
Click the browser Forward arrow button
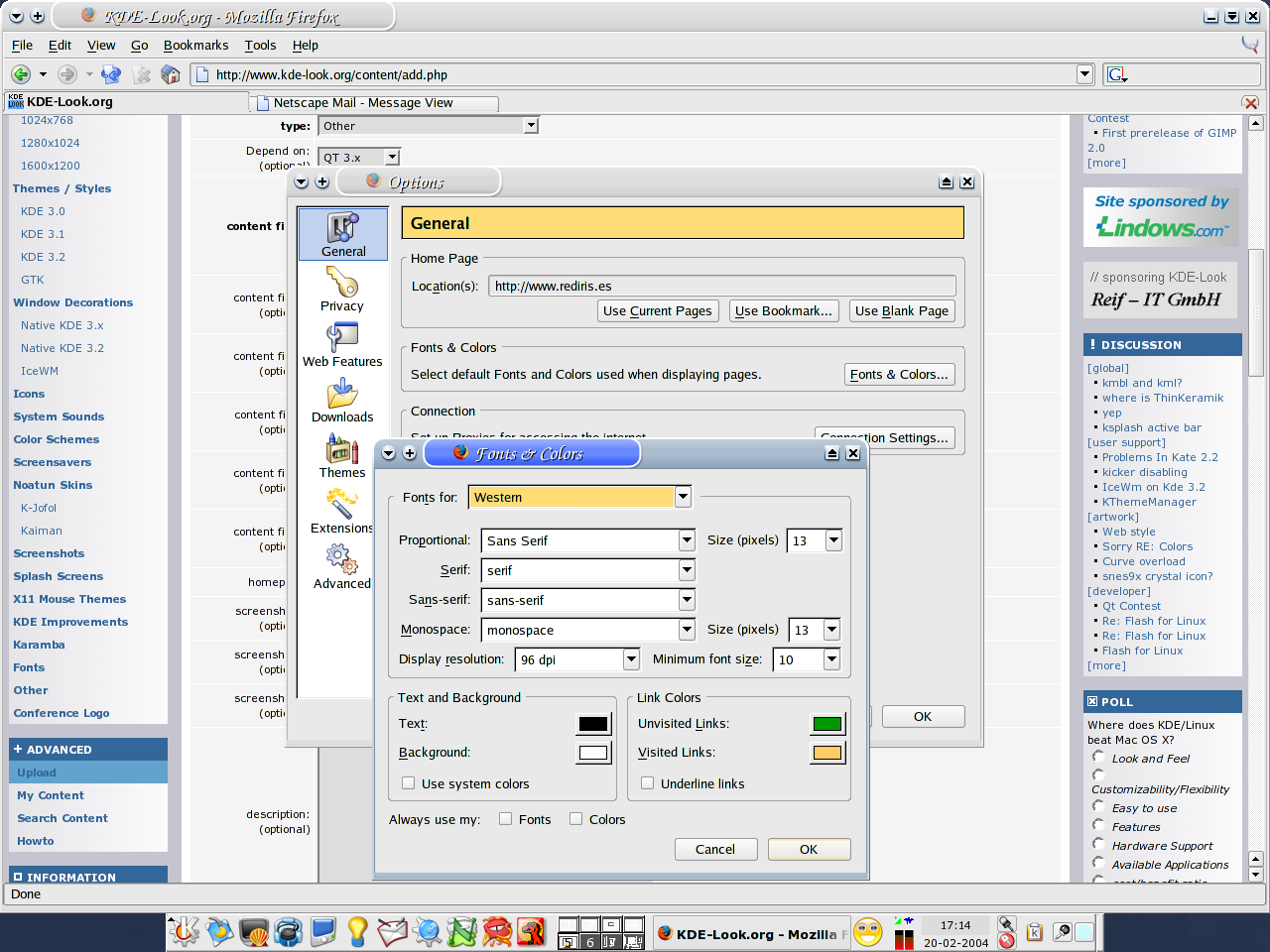click(x=67, y=74)
